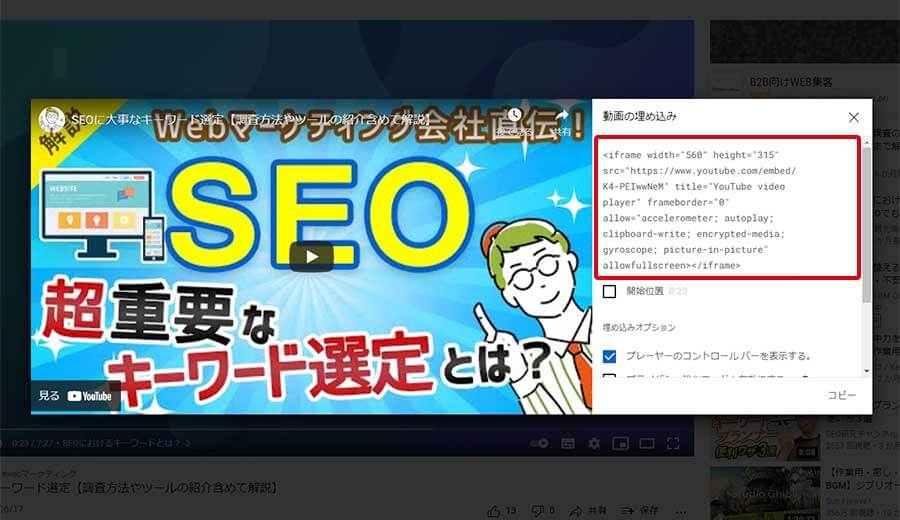Enable the 開始位置 start time checkbox
This screenshot has width=900, height=520.
point(610,292)
